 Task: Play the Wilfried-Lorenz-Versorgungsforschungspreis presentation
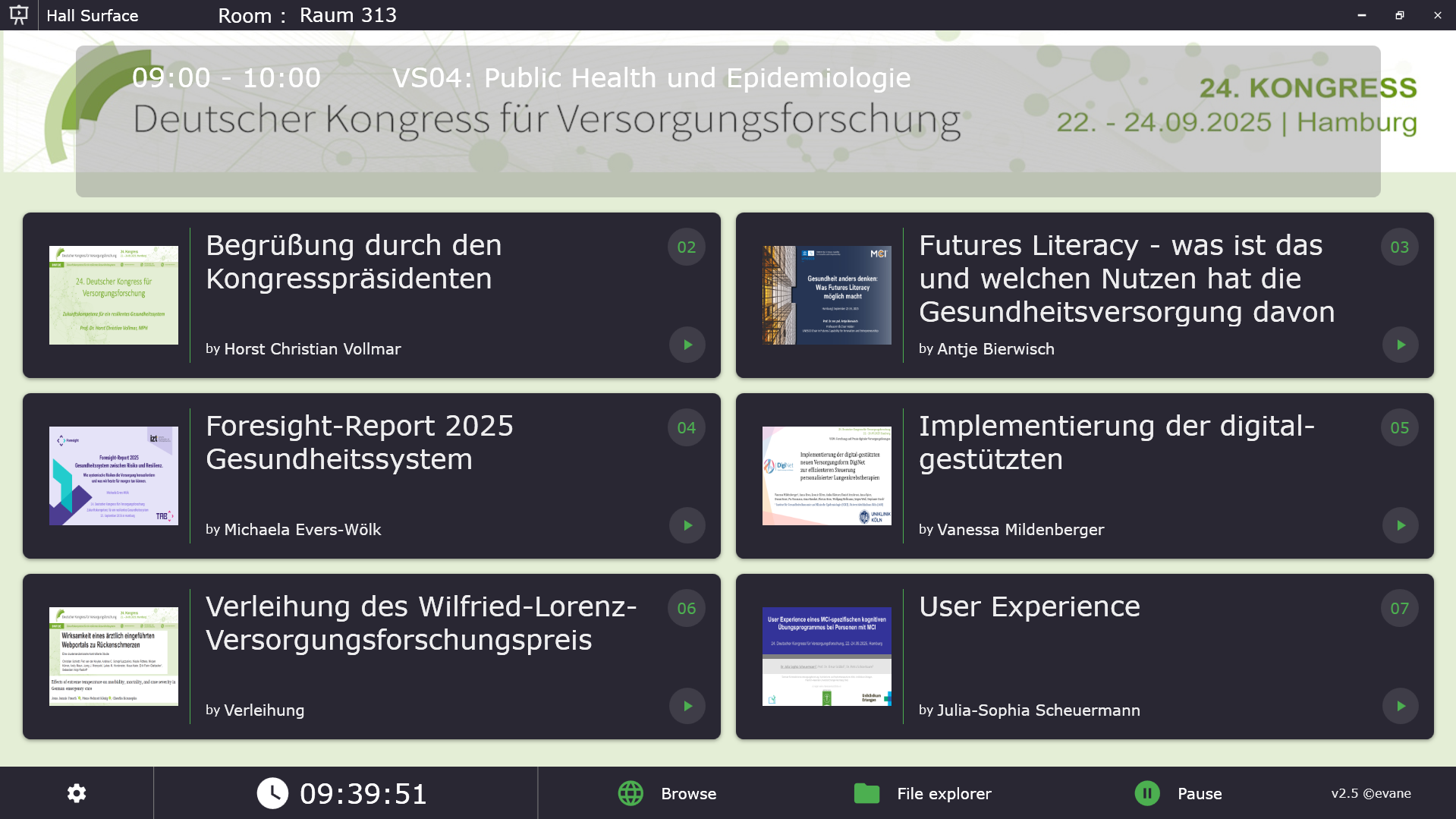click(x=687, y=706)
